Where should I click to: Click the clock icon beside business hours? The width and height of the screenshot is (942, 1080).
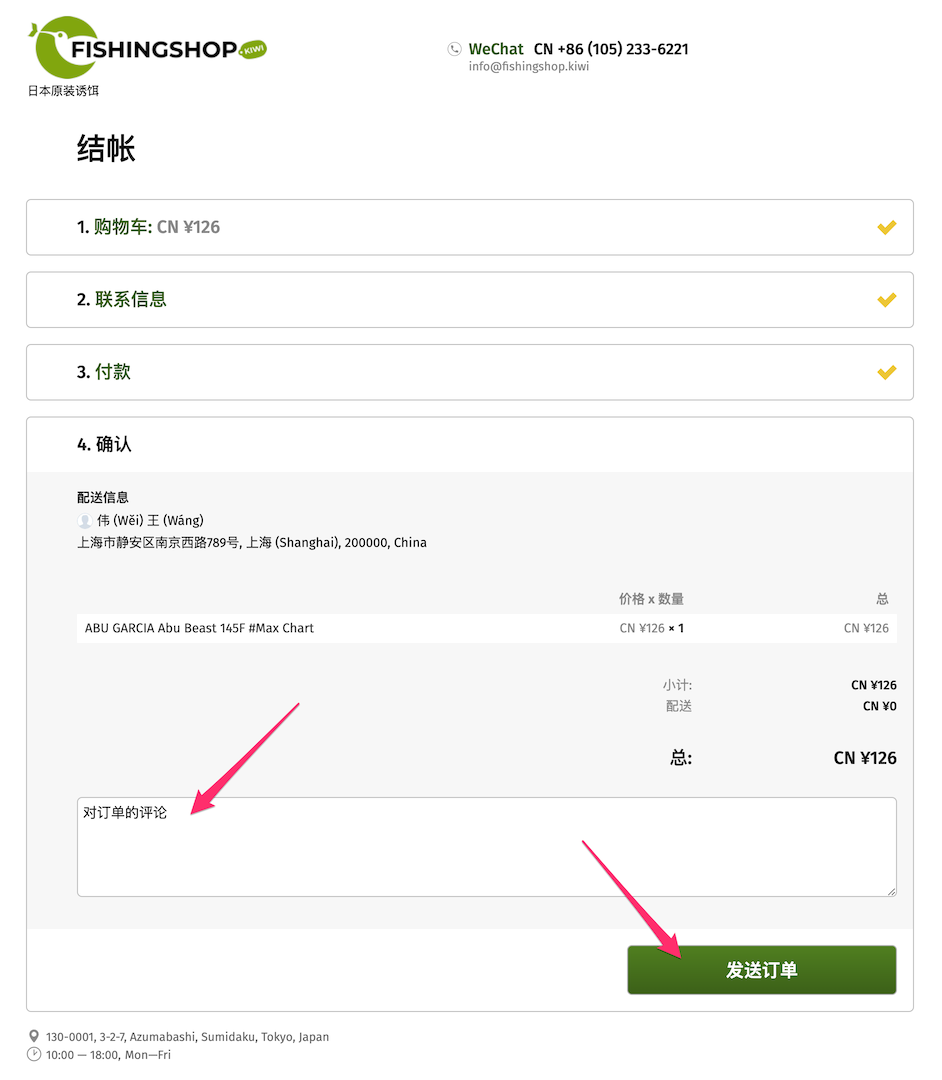[34, 1054]
